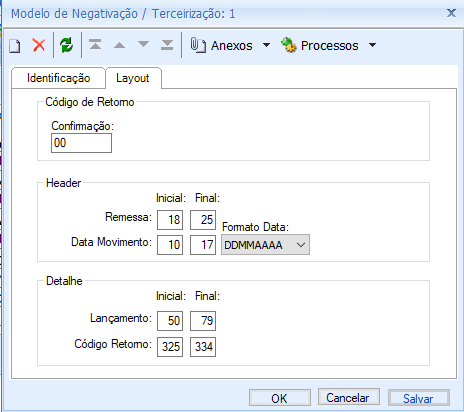Click the Processos gear icon
Screen dimensions: 464x412
[289, 45]
